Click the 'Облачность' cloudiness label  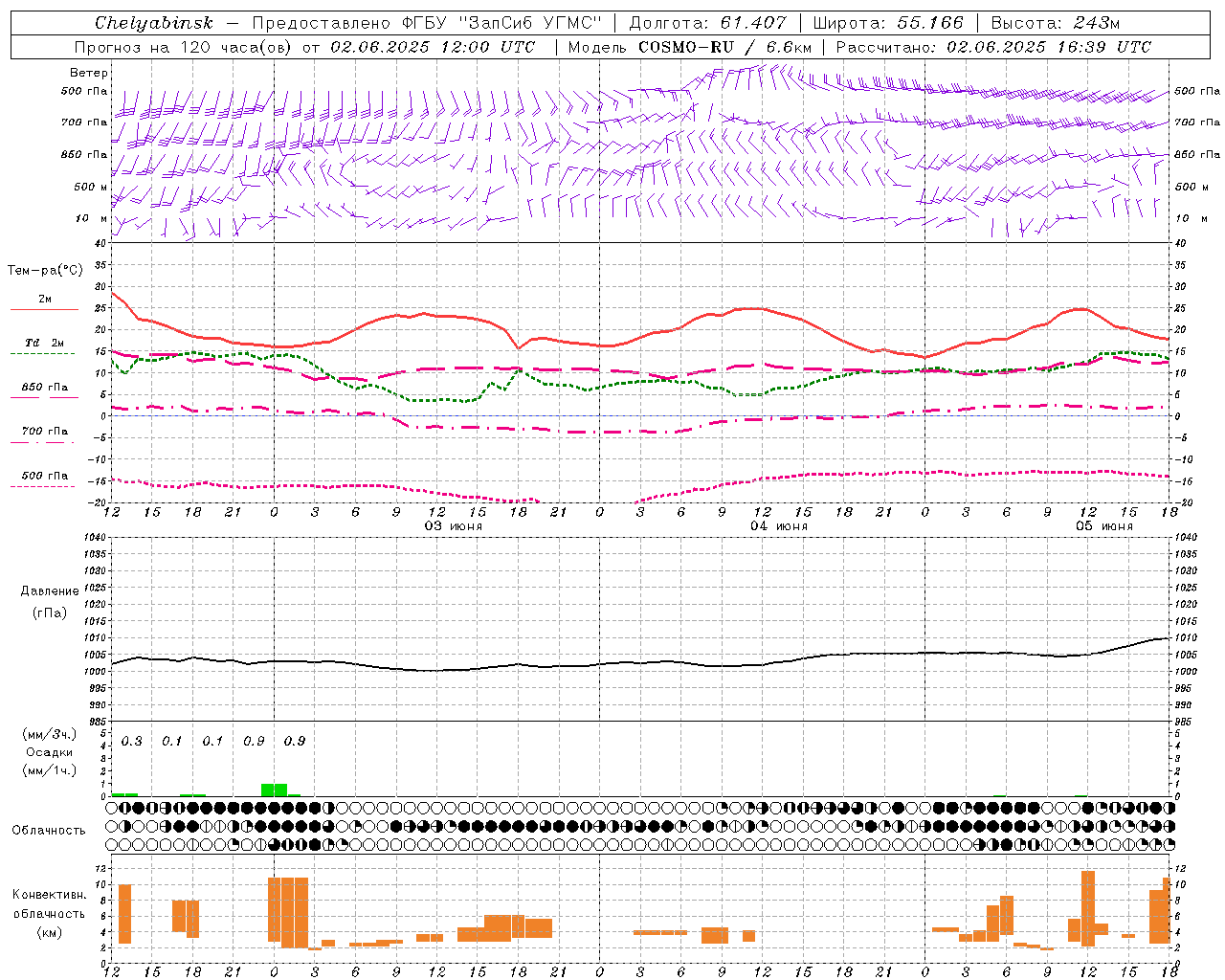49,830
